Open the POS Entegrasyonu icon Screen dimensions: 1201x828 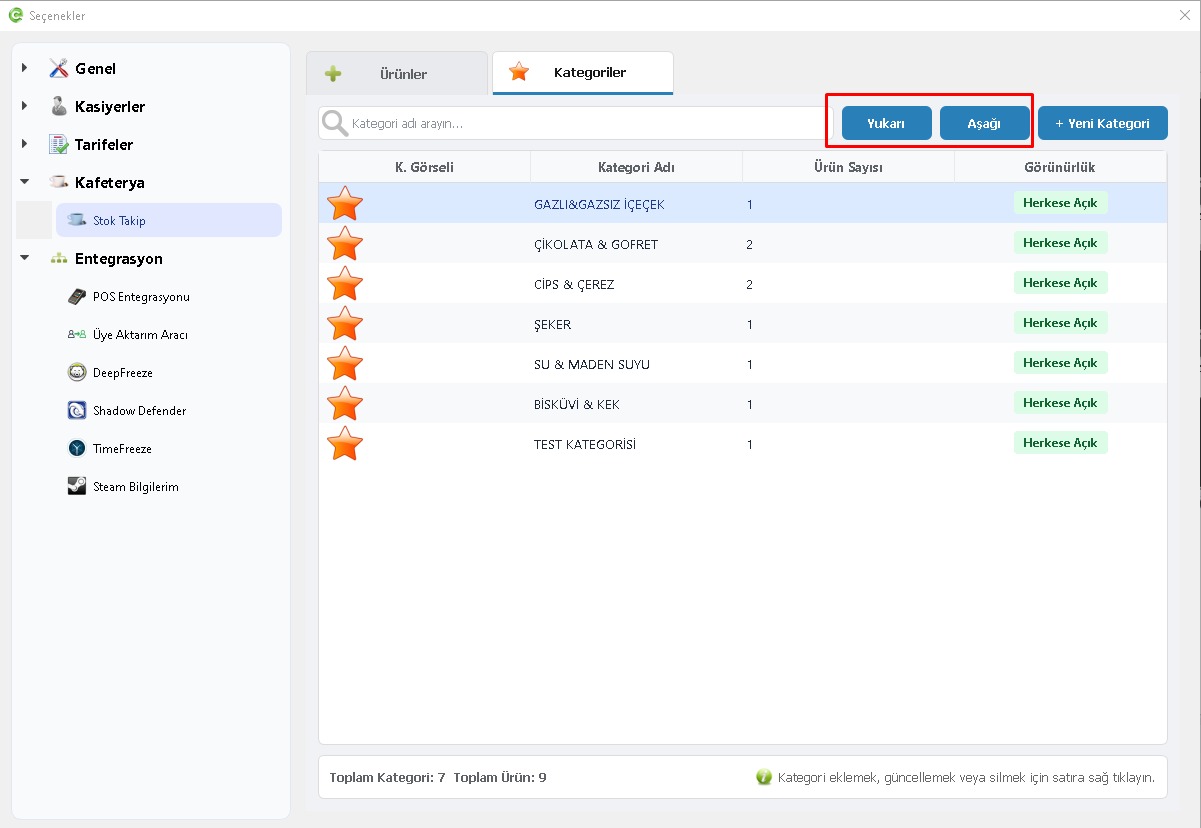[77, 297]
